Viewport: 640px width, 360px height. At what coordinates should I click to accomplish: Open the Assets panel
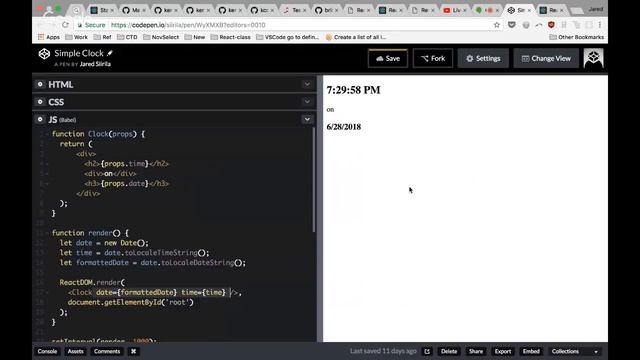(x=76, y=351)
